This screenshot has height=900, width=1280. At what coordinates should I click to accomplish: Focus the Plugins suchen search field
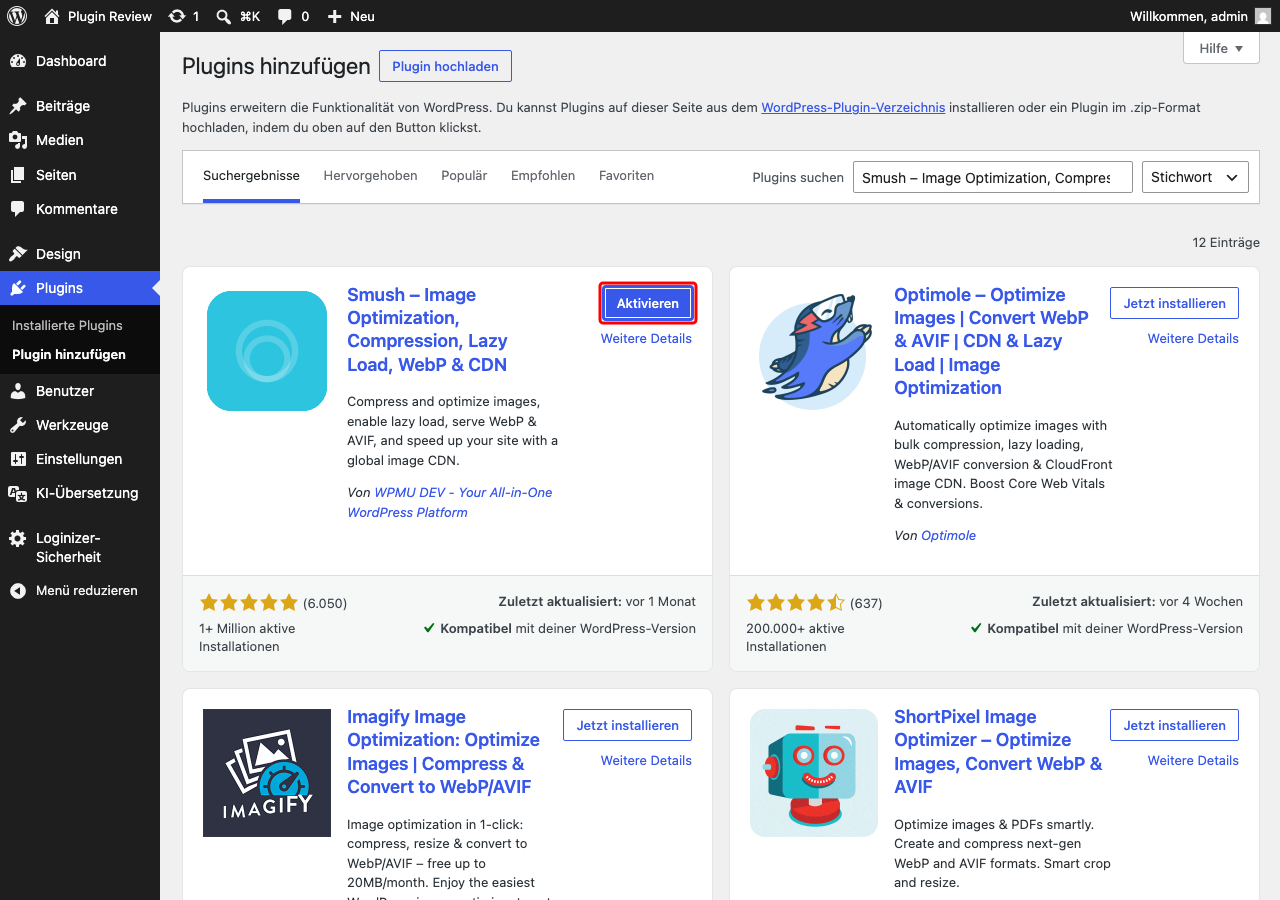click(x=993, y=177)
